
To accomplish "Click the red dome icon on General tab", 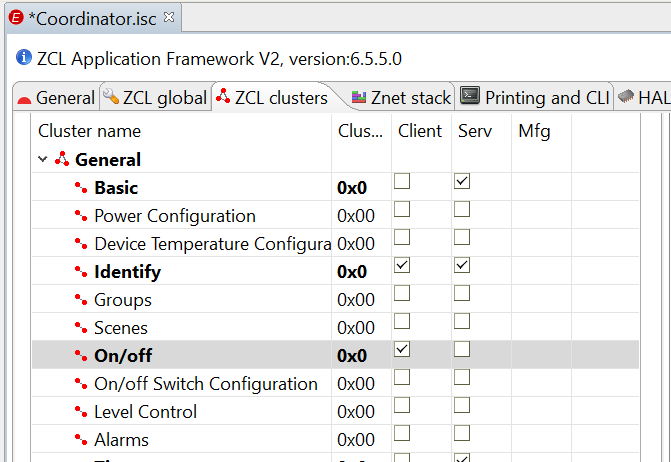I will point(24,100).
